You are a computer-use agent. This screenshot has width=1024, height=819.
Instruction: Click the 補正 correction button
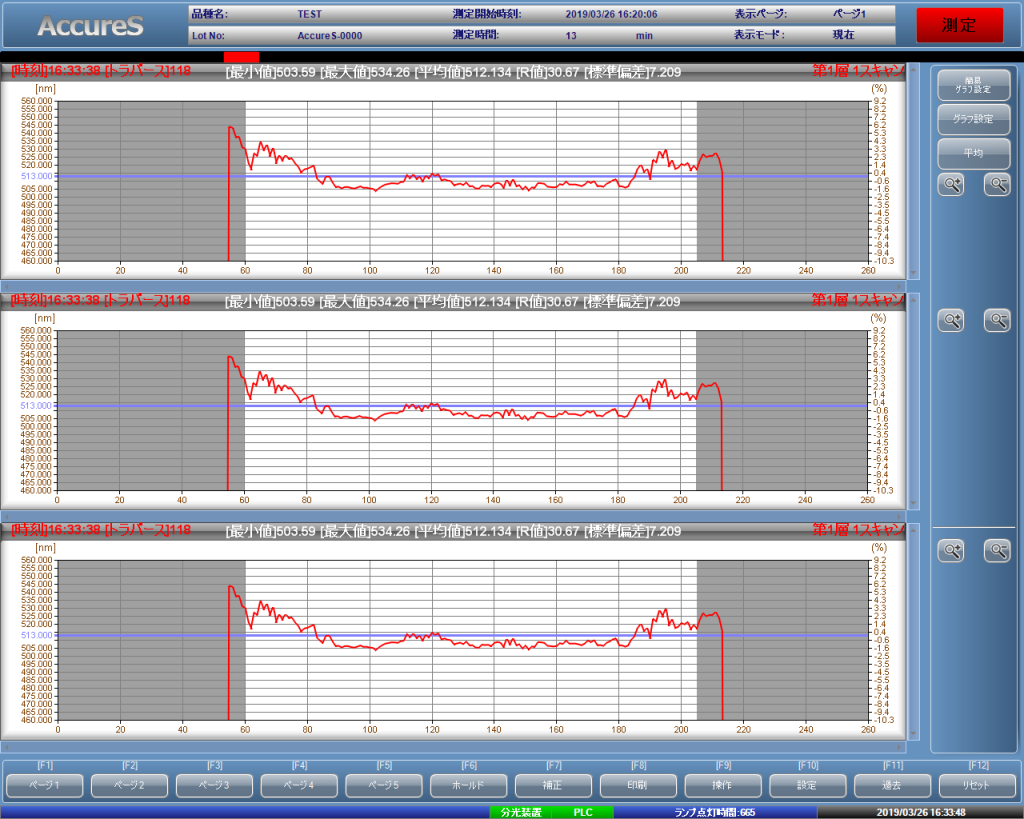coord(554,785)
